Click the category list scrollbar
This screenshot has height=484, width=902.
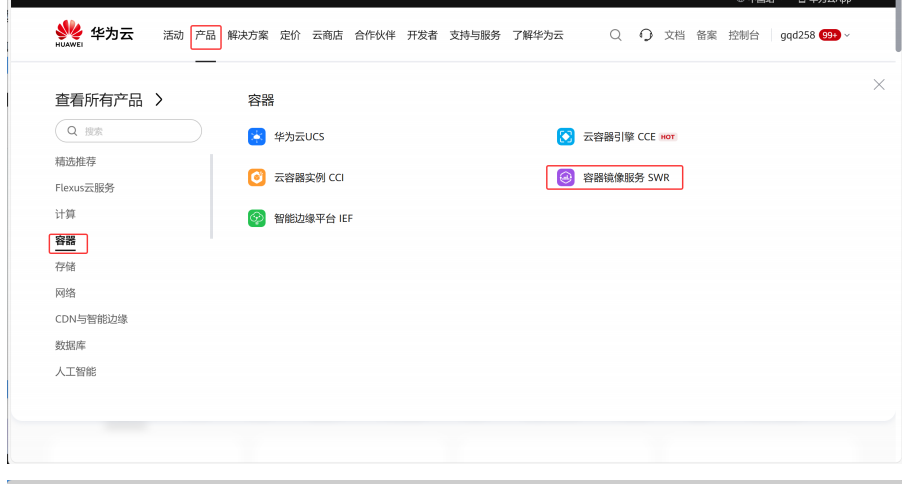212,196
